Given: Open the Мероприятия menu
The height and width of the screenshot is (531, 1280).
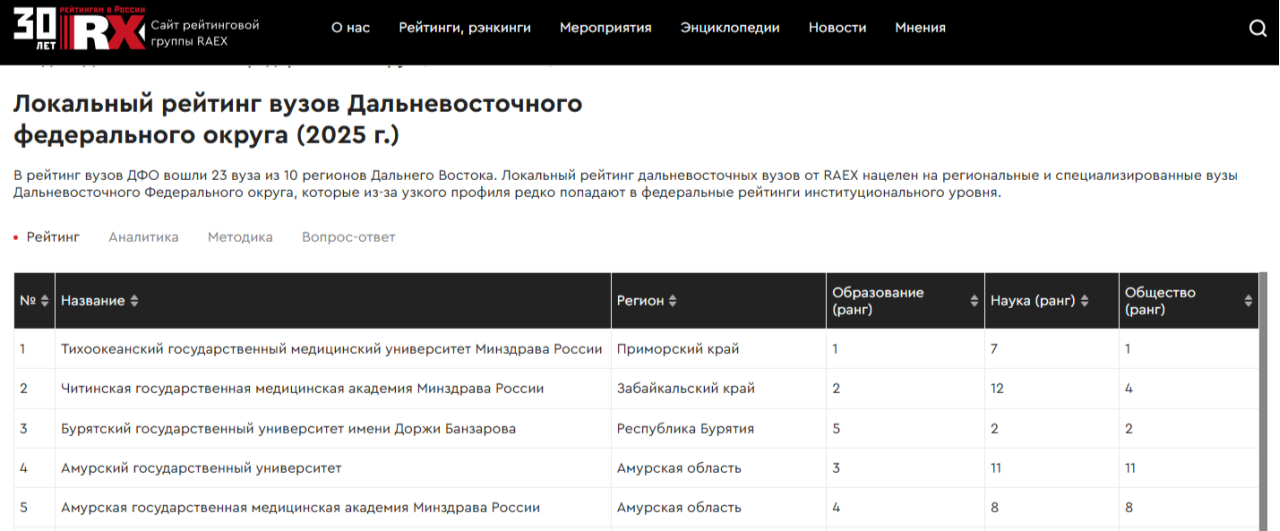Looking at the screenshot, I should [605, 28].
